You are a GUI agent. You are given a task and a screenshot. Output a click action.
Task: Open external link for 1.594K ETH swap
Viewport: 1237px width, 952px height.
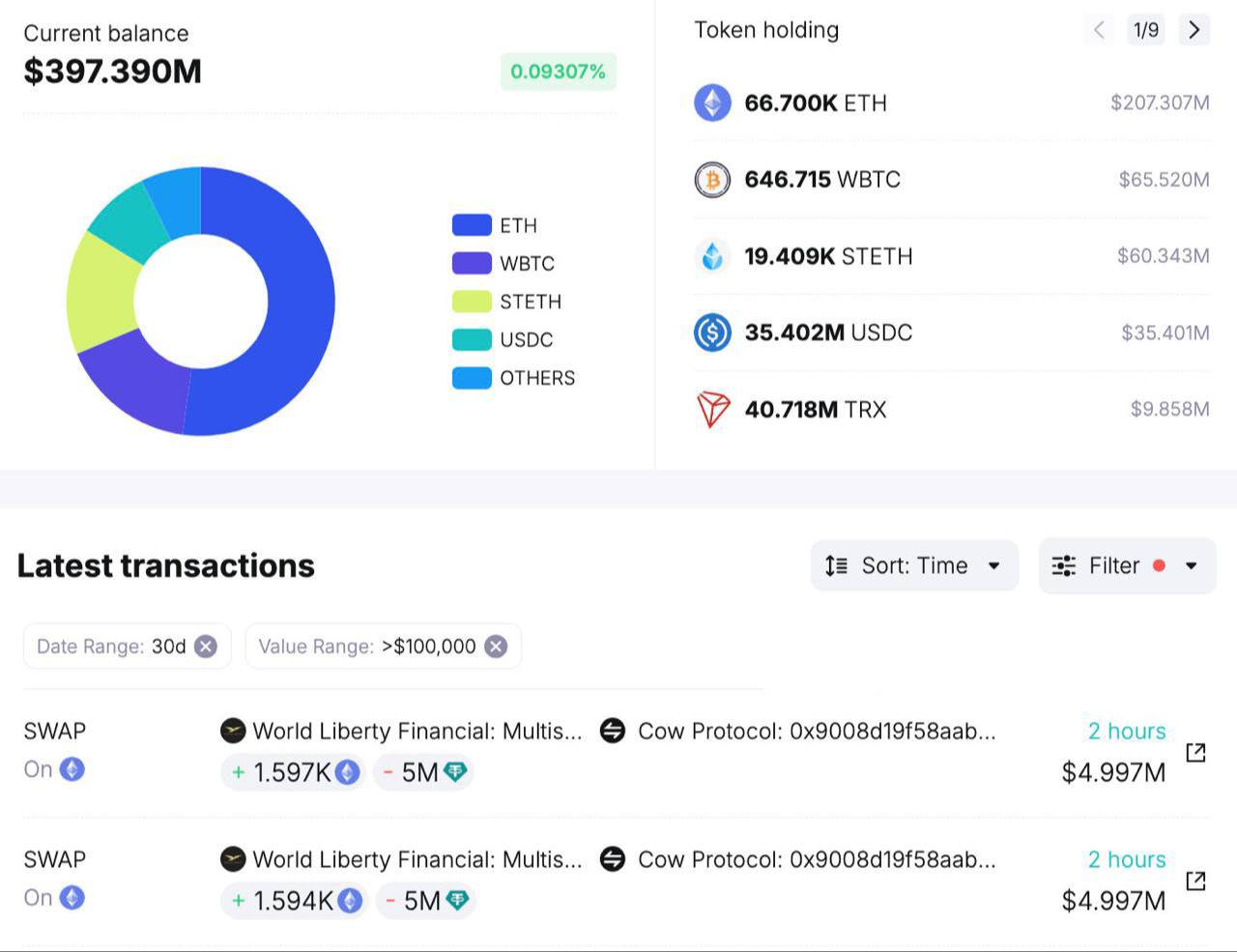click(1195, 880)
